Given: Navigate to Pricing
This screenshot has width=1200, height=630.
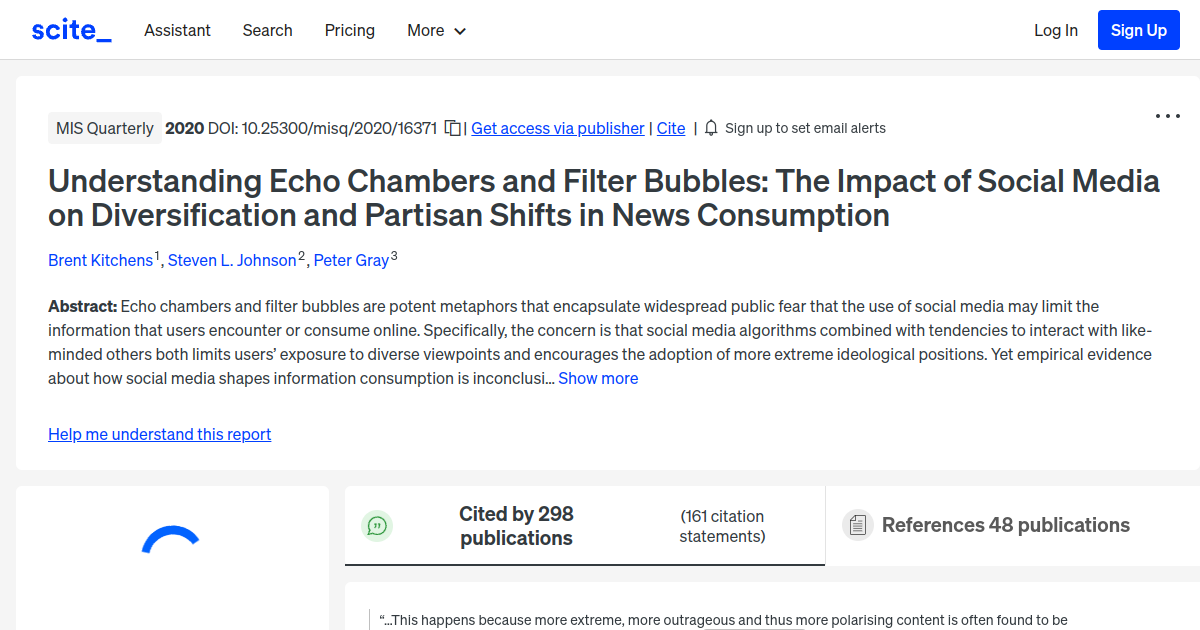Looking at the screenshot, I should click(x=349, y=30).
